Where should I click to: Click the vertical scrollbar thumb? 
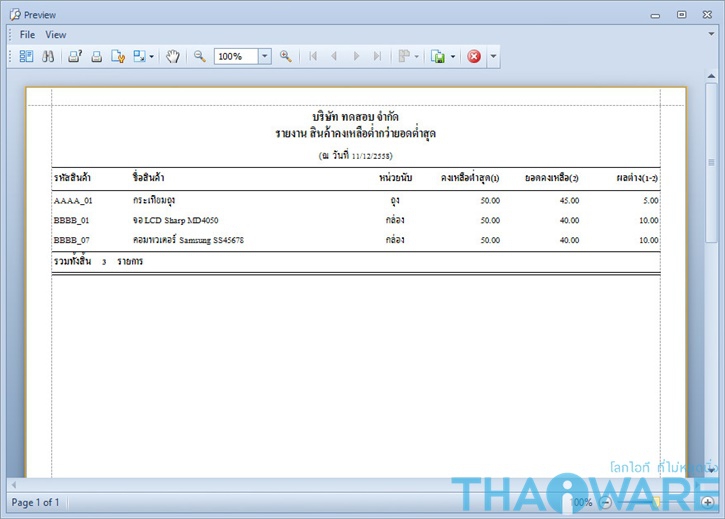(712, 162)
